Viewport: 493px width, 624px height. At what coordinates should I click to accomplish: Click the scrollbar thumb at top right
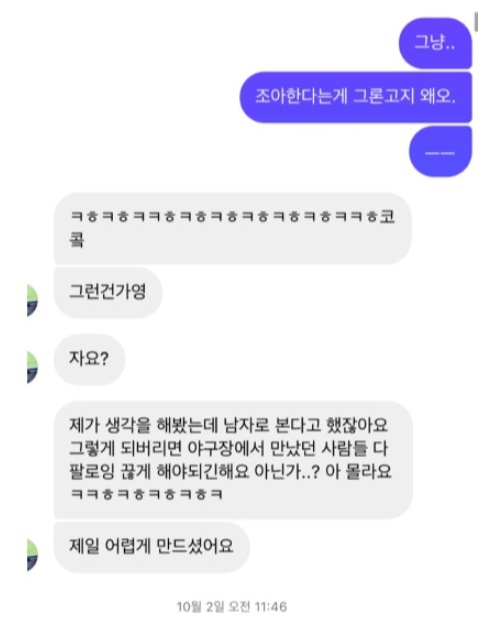click(476, 21)
